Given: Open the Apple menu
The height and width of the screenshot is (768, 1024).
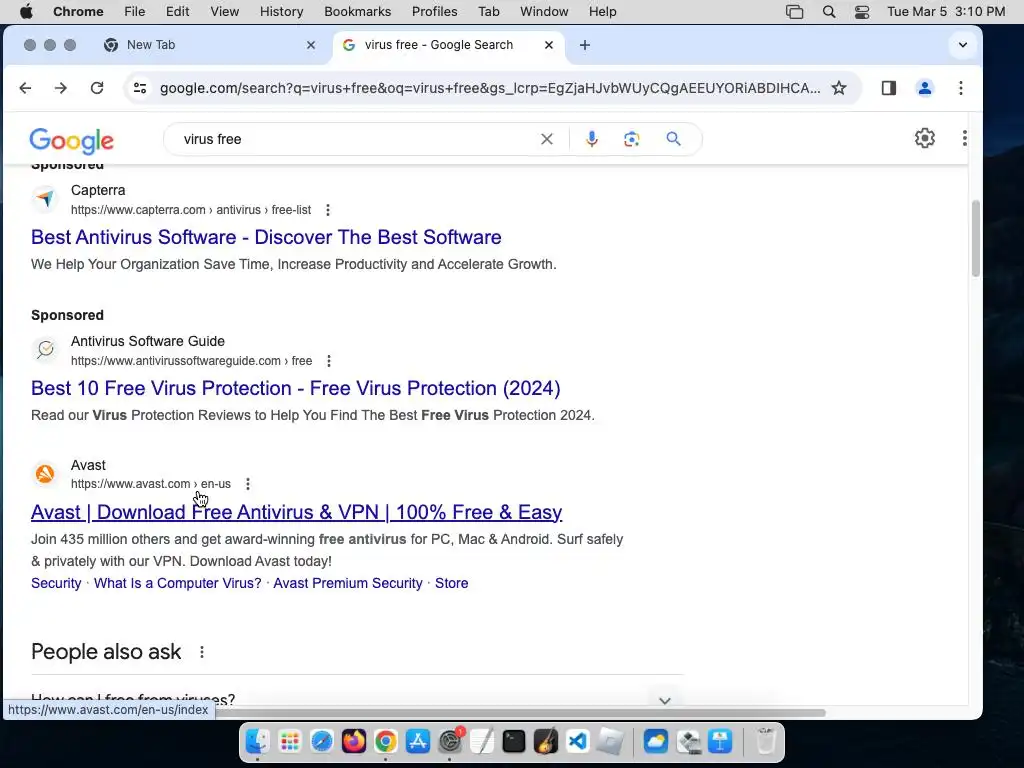Looking at the screenshot, I should (26, 12).
